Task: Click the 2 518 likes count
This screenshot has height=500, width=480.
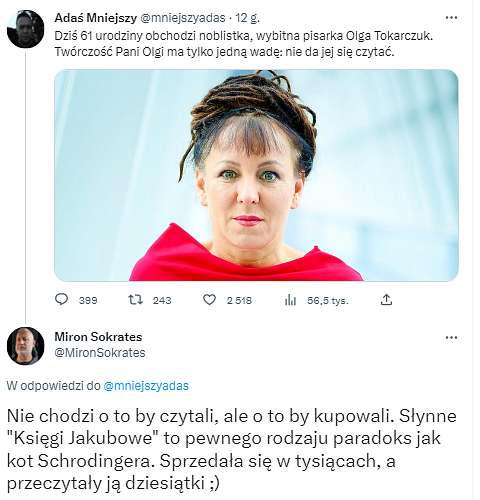Action: pos(239,301)
